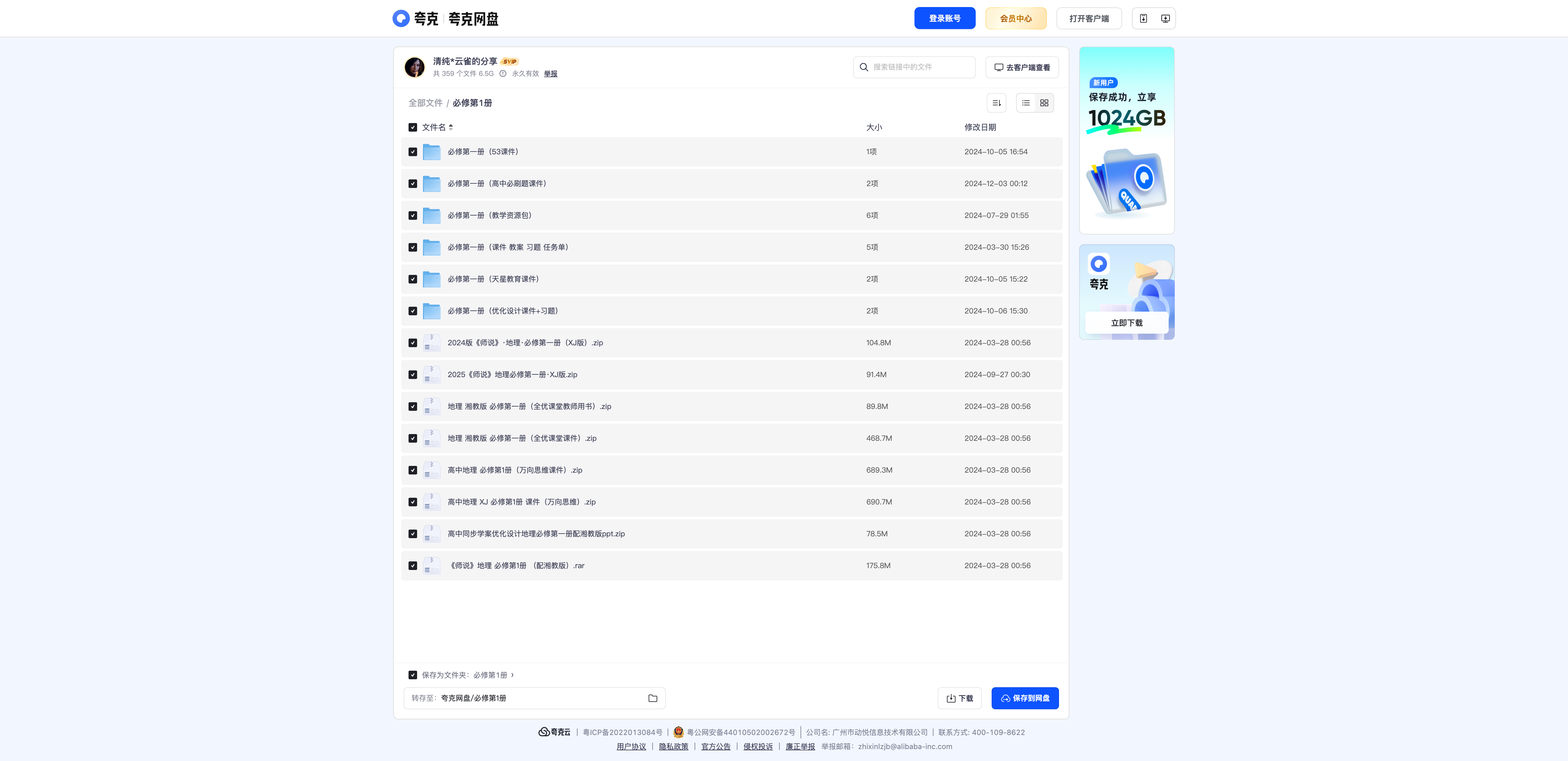Click zip icon for 高中地理 必修第1册（万向思维课件）.zip
The image size is (1568, 761).
click(x=432, y=470)
